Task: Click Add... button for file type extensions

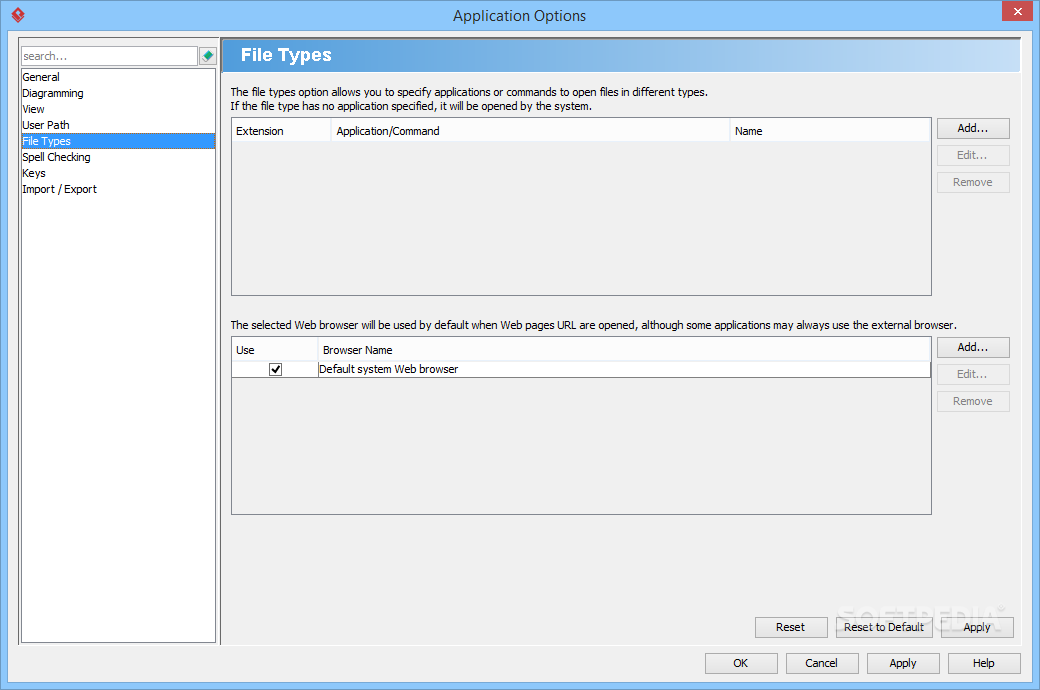Action: [x=973, y=129]
